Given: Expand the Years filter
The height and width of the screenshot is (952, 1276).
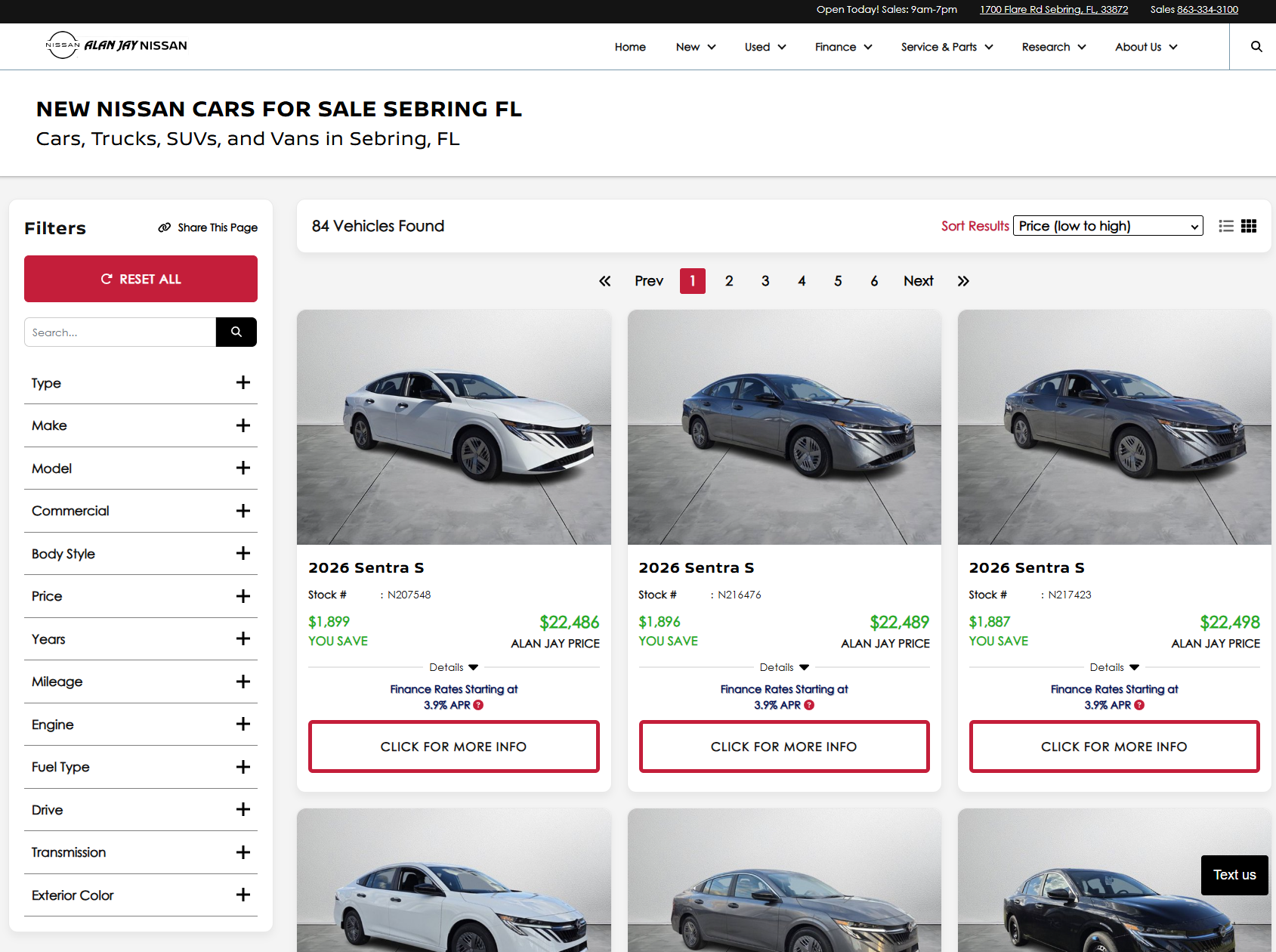Looking at the screenshot, I should (141, 639).
